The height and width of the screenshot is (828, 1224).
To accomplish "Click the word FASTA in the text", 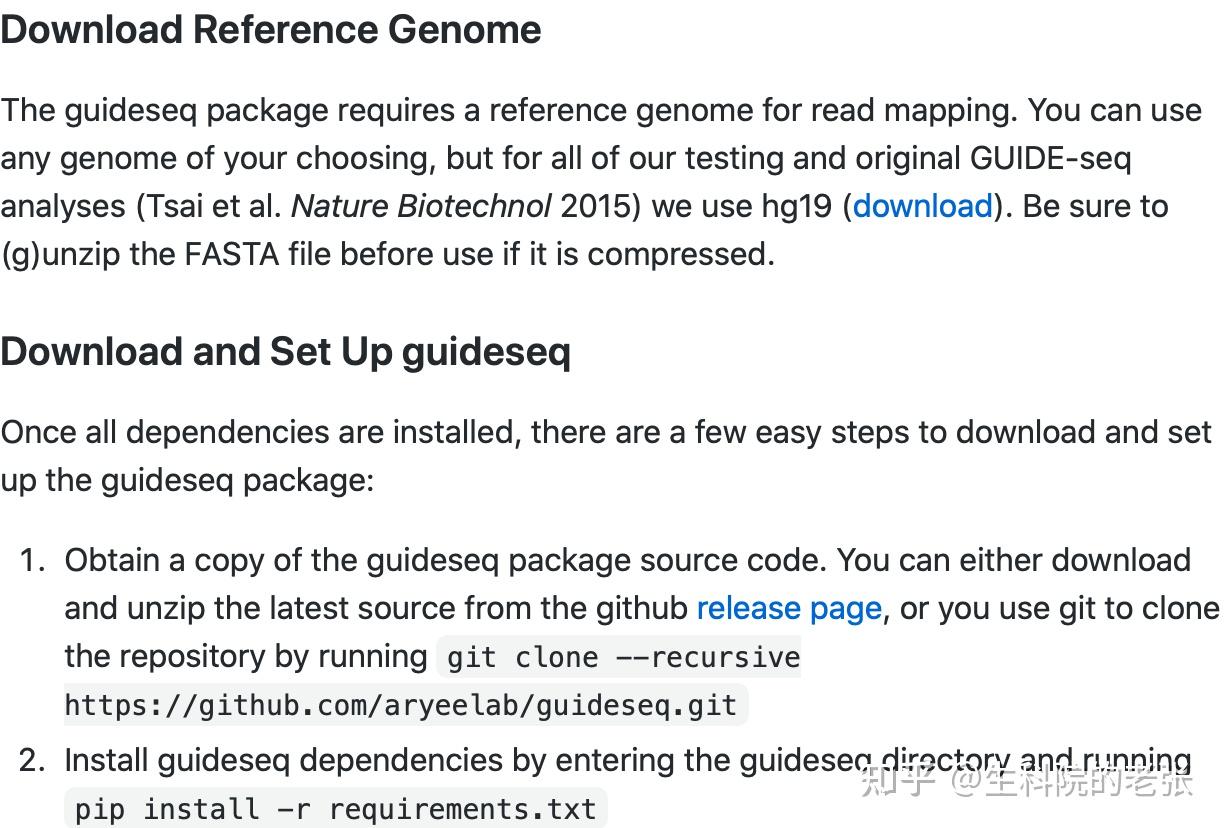I will tap(232, 254).
